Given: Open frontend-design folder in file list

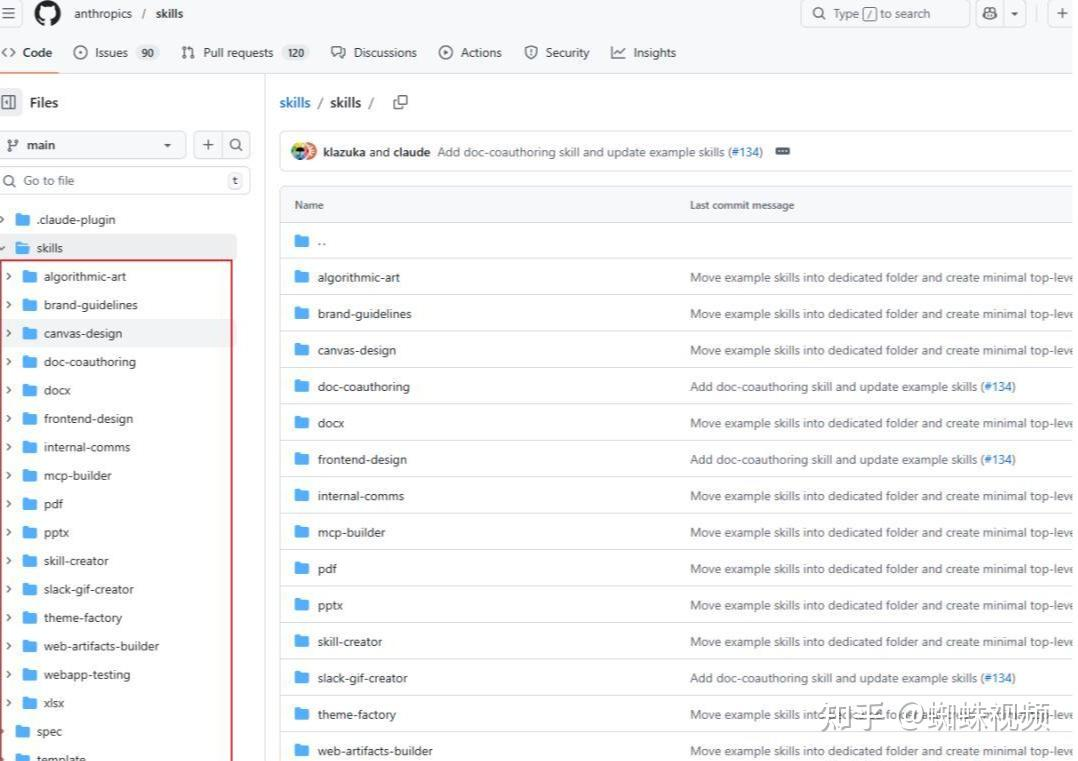Looking at the screenshot, I should coord(362,459).
